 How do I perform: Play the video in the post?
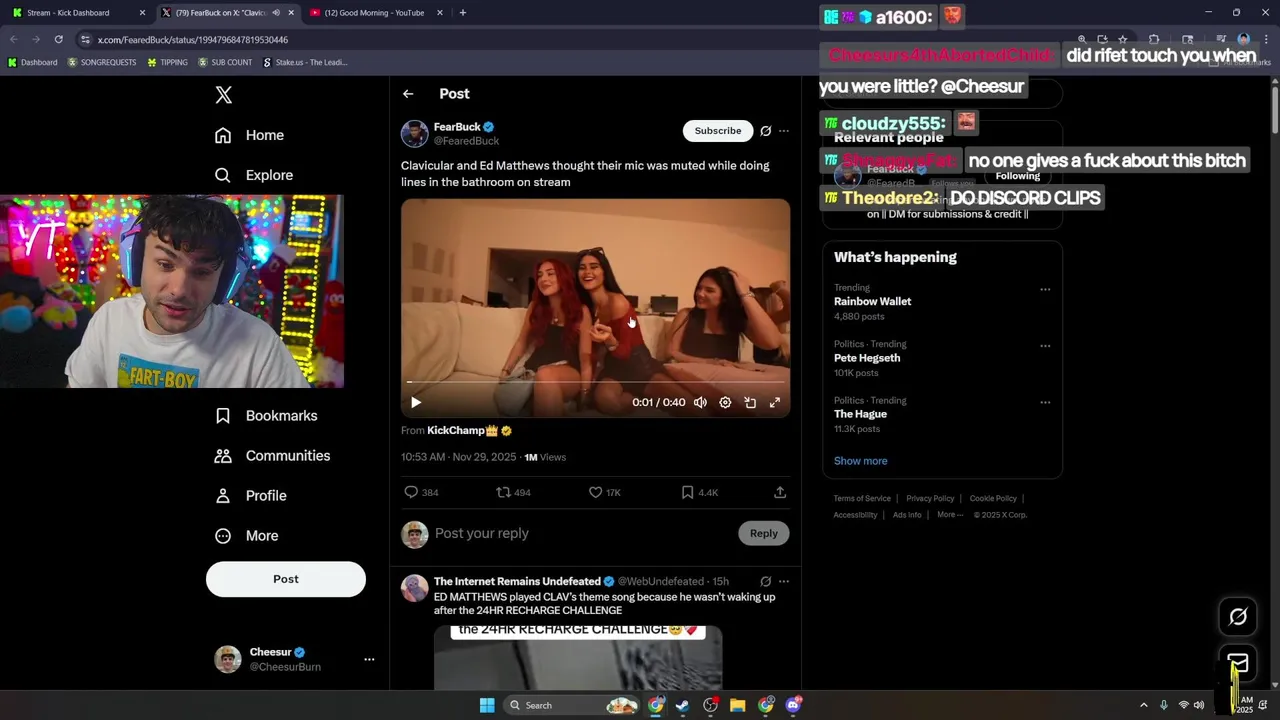tap(416, 403)
